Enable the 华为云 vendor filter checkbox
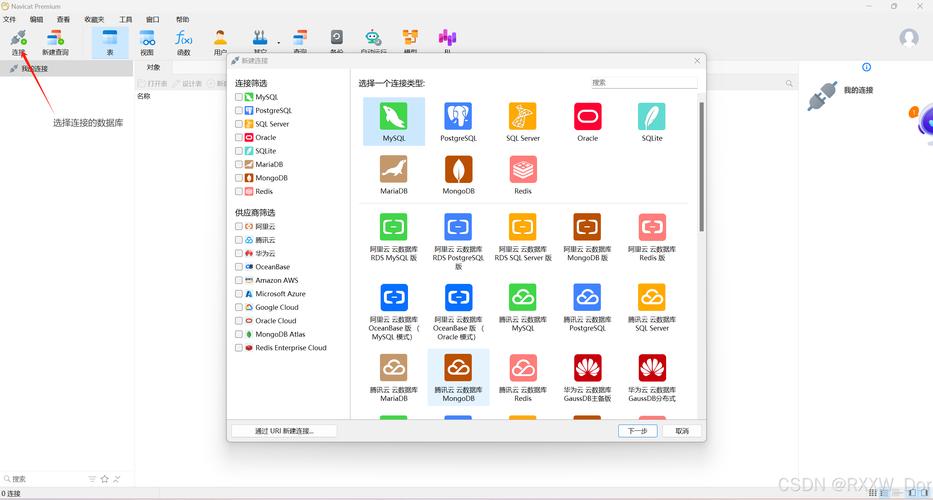 pos(239,253)
